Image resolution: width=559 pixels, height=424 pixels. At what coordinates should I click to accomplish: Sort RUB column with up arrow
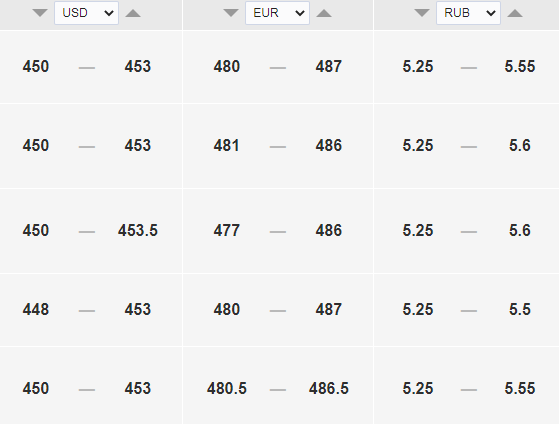click(515, 13)
